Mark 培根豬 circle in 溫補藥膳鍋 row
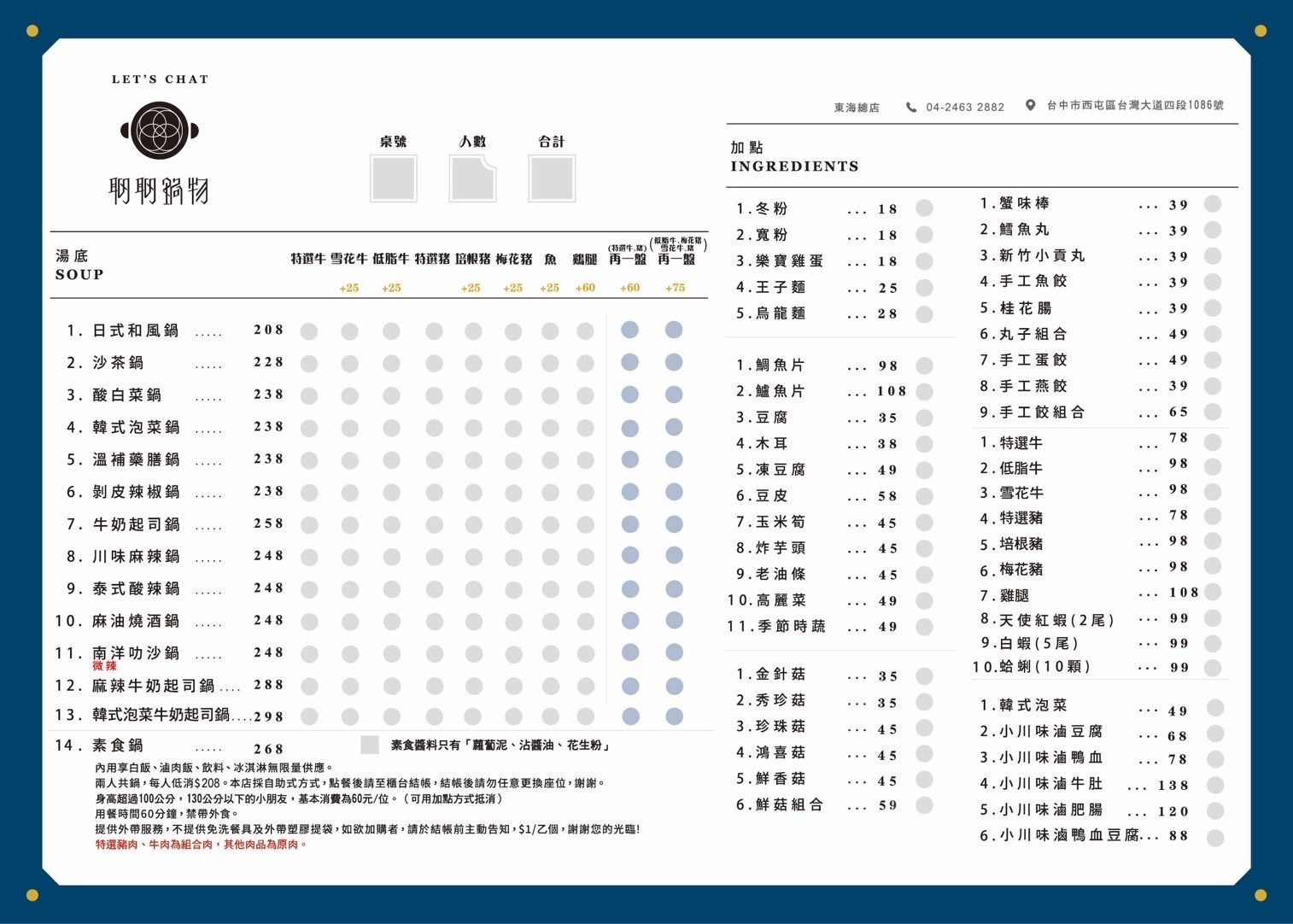 click(473, 460)
